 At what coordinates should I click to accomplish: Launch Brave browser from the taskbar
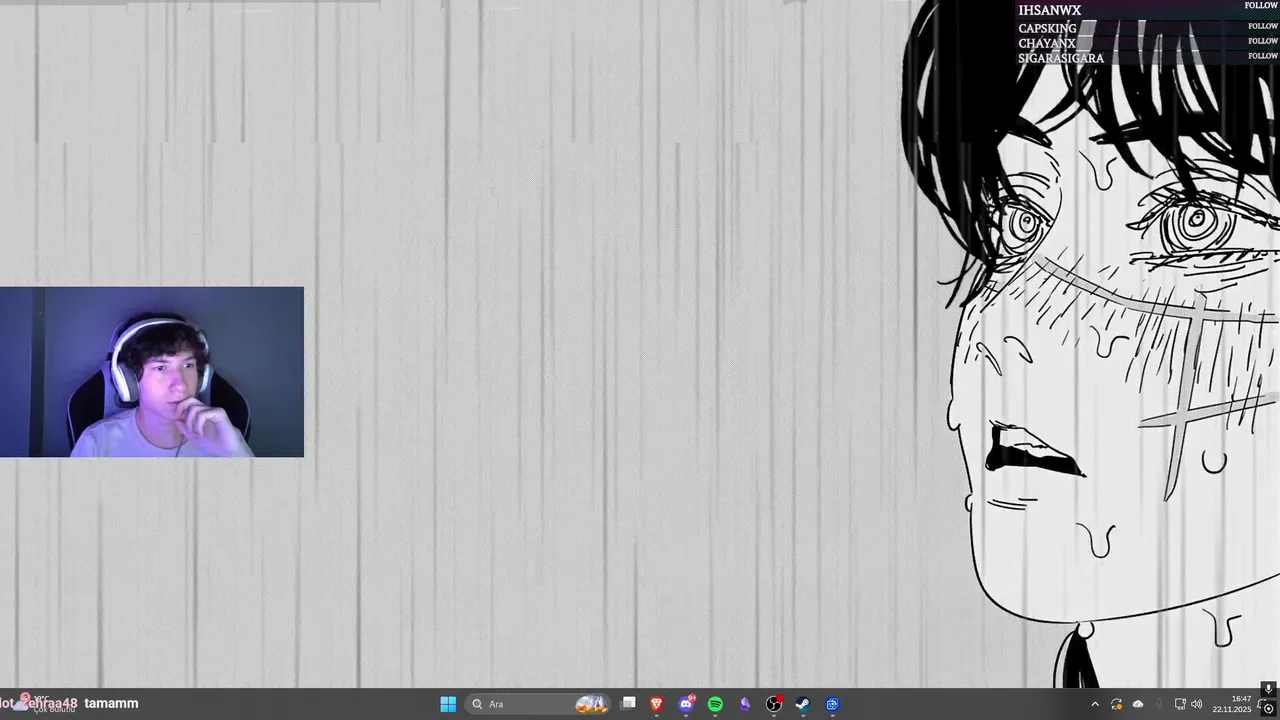pos(657,704)
